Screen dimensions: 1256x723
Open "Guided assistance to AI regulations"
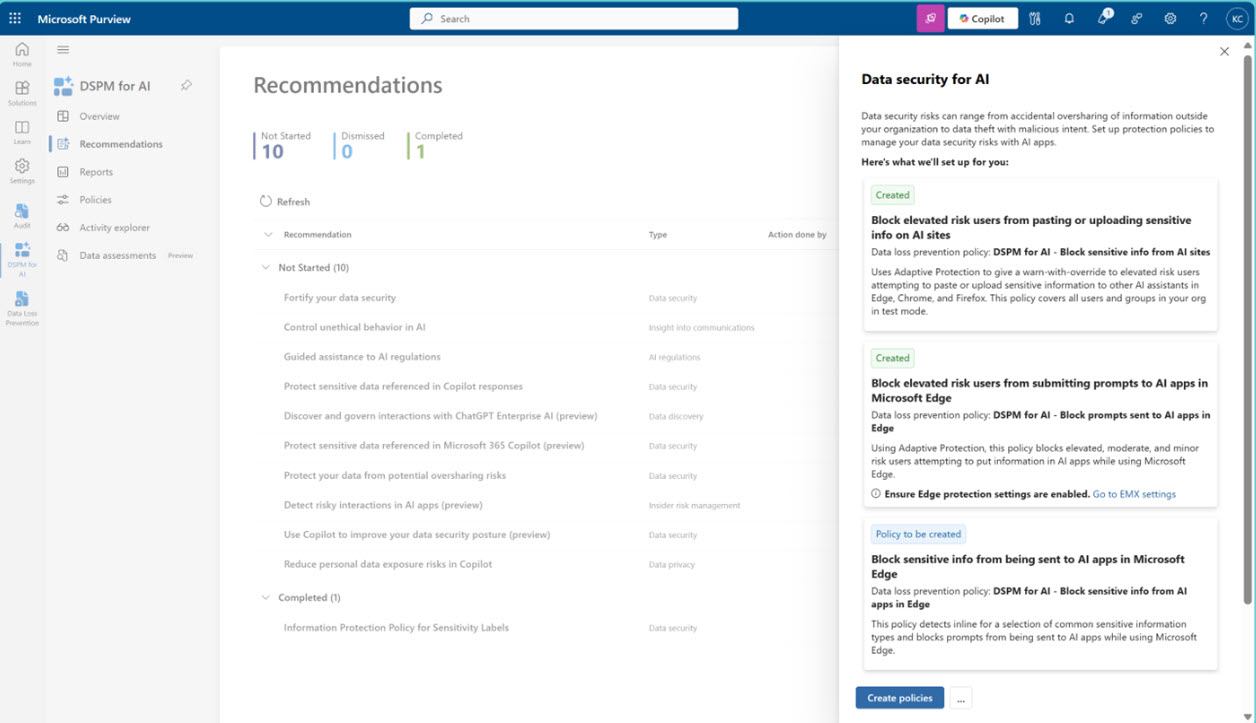(362, 357)
